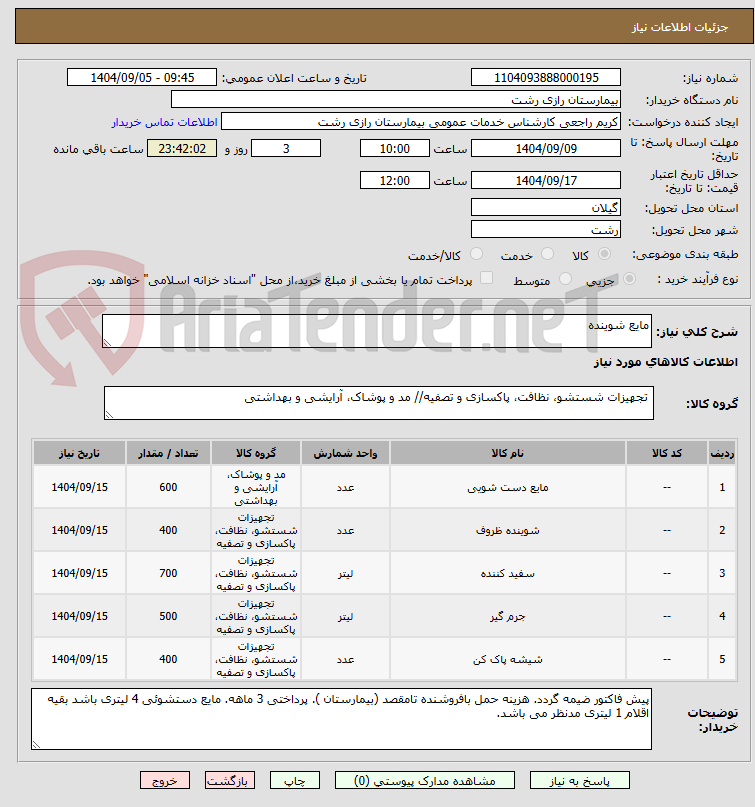Click the unit عدد in the مایع دست شویی row
This screenshot has height=807, width=755.
pos(345,487)
